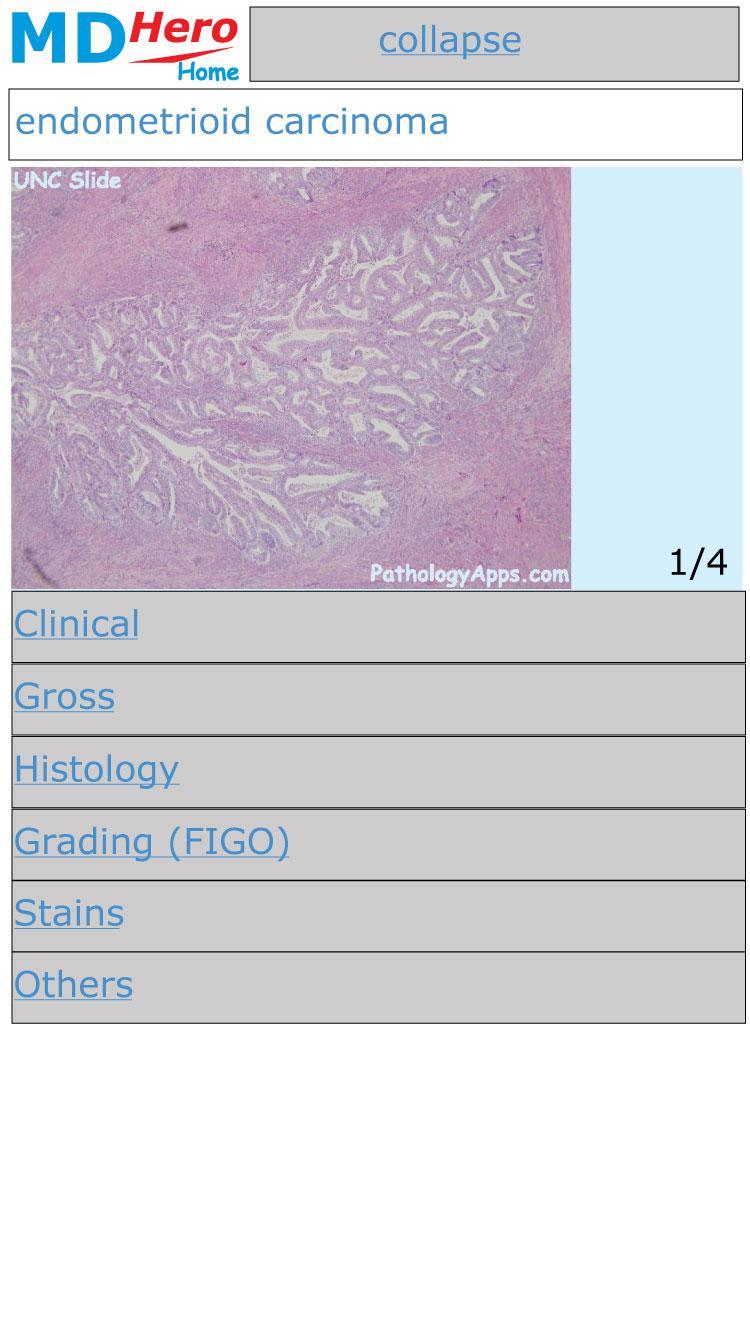The image size is (750, 1334).
Task: Open the Histology section
Action: pyautogui.click(x=96, y=770)
